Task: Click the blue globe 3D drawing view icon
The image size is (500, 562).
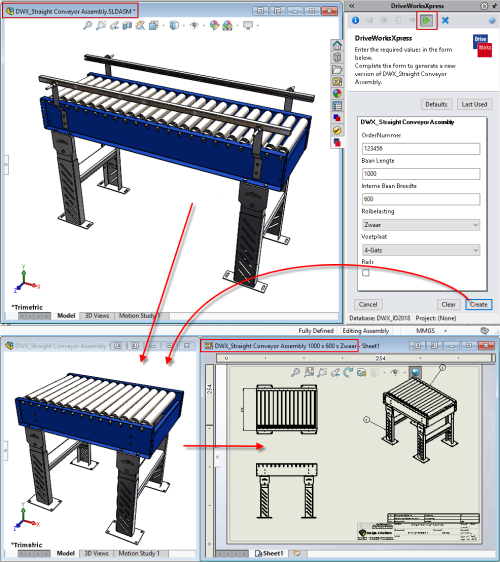Action: pos(415,372)
